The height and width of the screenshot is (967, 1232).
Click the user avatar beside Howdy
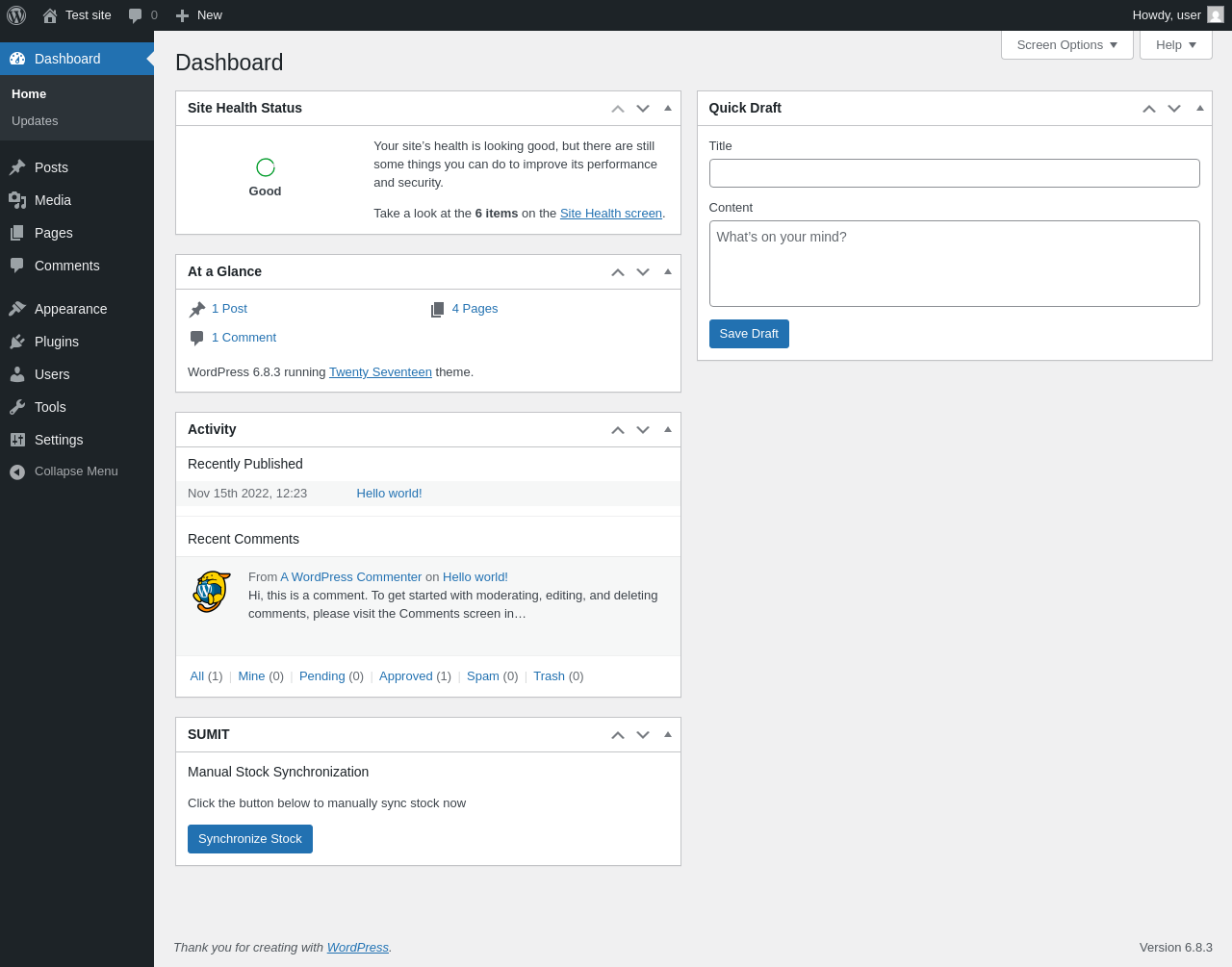[1216, 15]
